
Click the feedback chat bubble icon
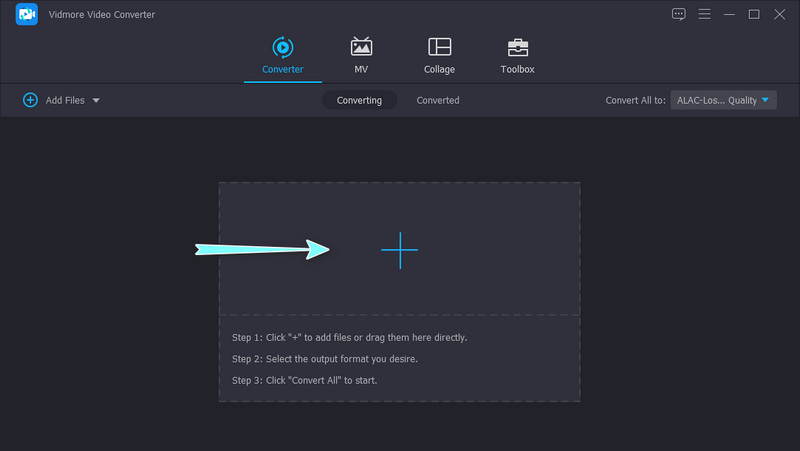click(x=679, y=14)
